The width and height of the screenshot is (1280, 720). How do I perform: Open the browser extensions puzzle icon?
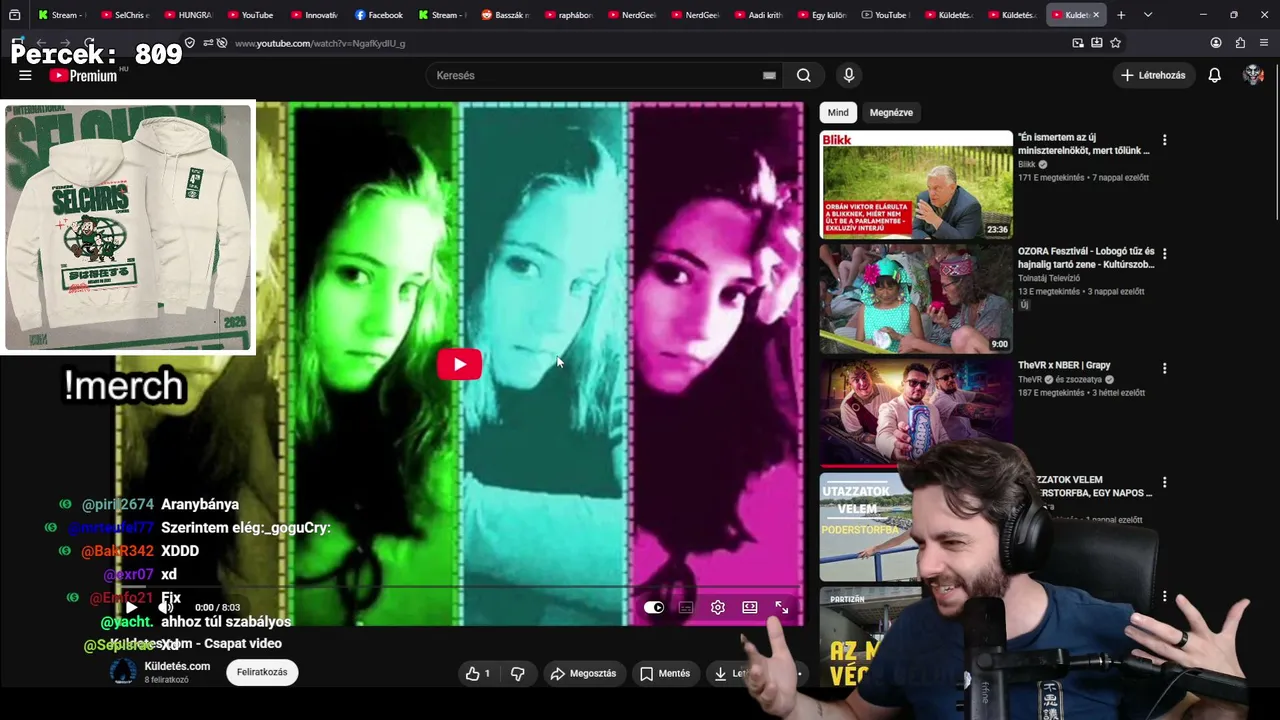[x=1240, y=43]
